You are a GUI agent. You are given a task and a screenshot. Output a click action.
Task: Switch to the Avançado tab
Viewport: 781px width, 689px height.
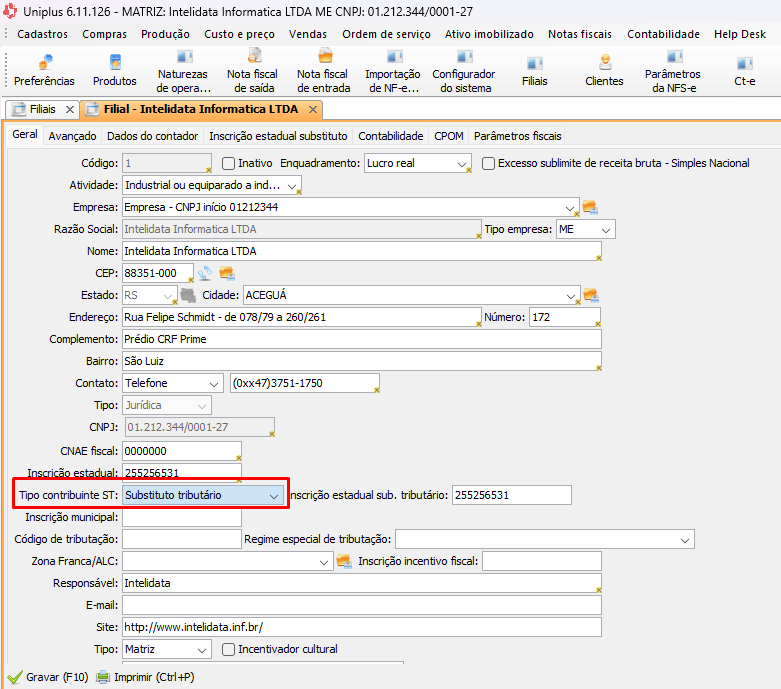pyautogui.click(x=72, y=136)
